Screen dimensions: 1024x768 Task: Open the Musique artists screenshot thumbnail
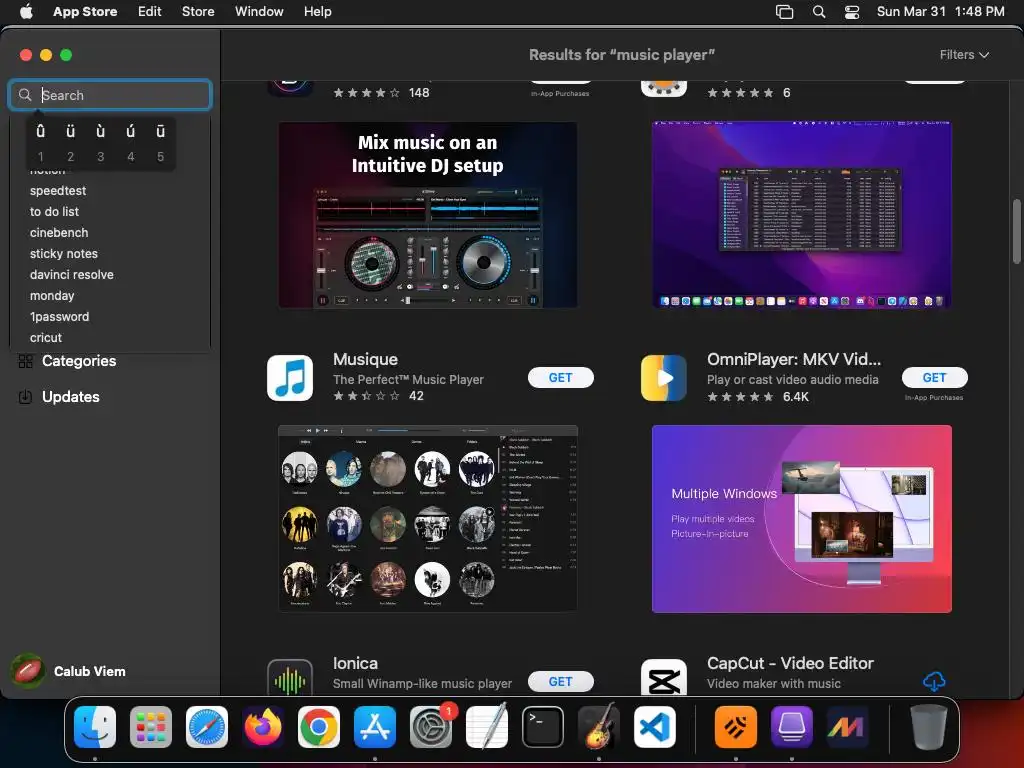(428, 519)
